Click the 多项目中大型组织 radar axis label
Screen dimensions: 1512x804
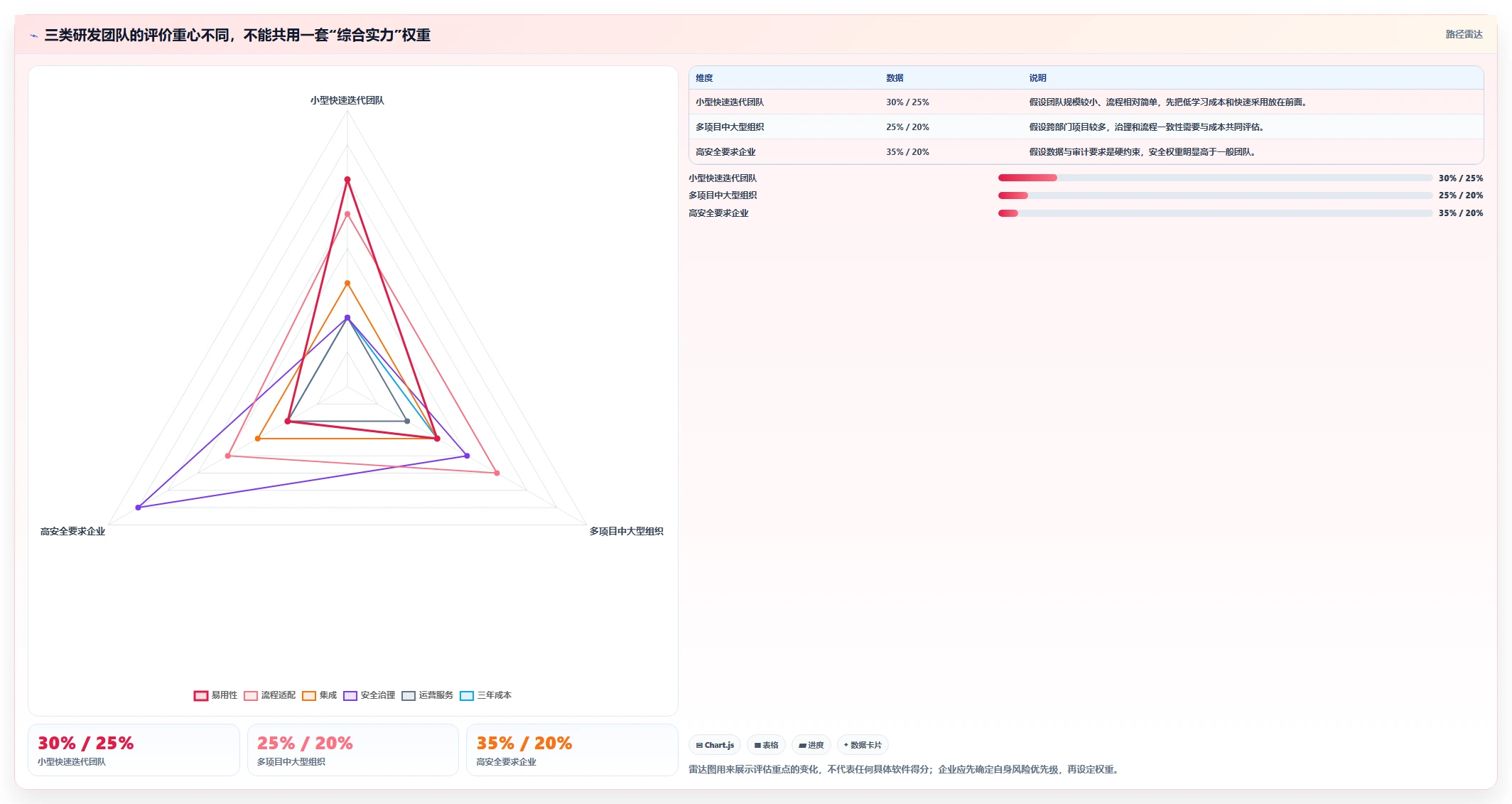coord(626,531)
